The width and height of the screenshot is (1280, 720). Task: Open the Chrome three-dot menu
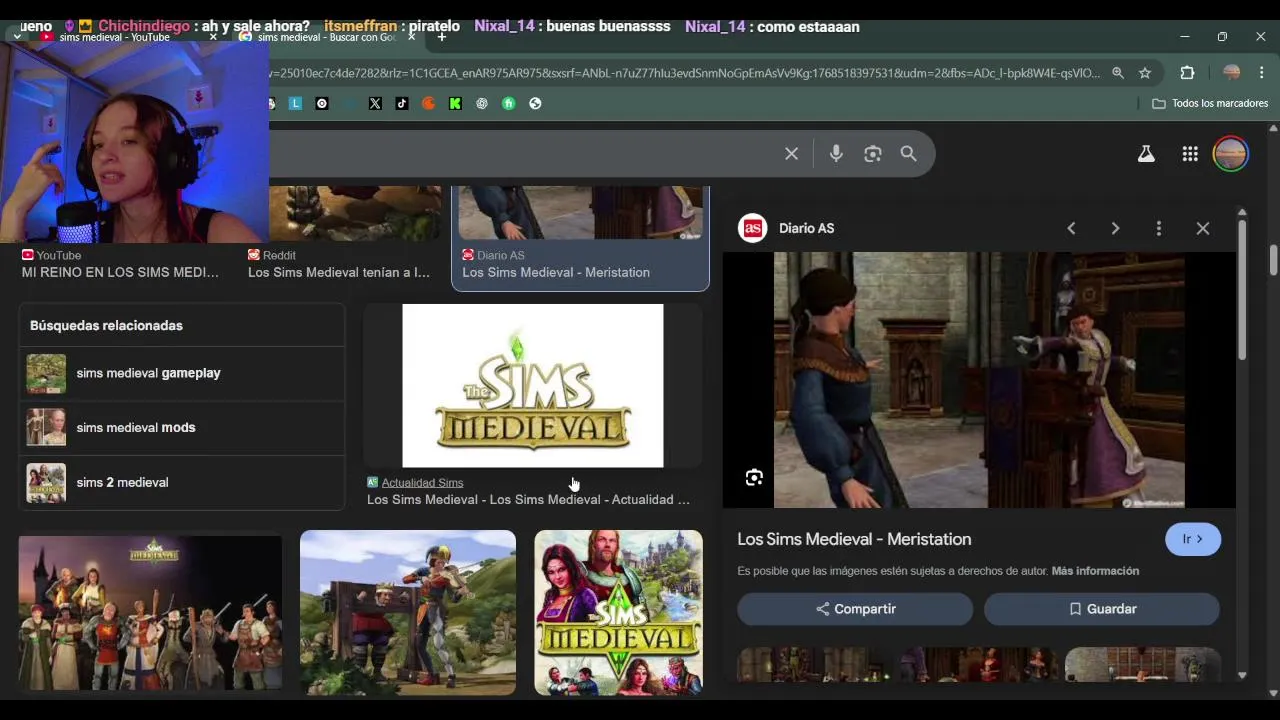(1262, 73)
